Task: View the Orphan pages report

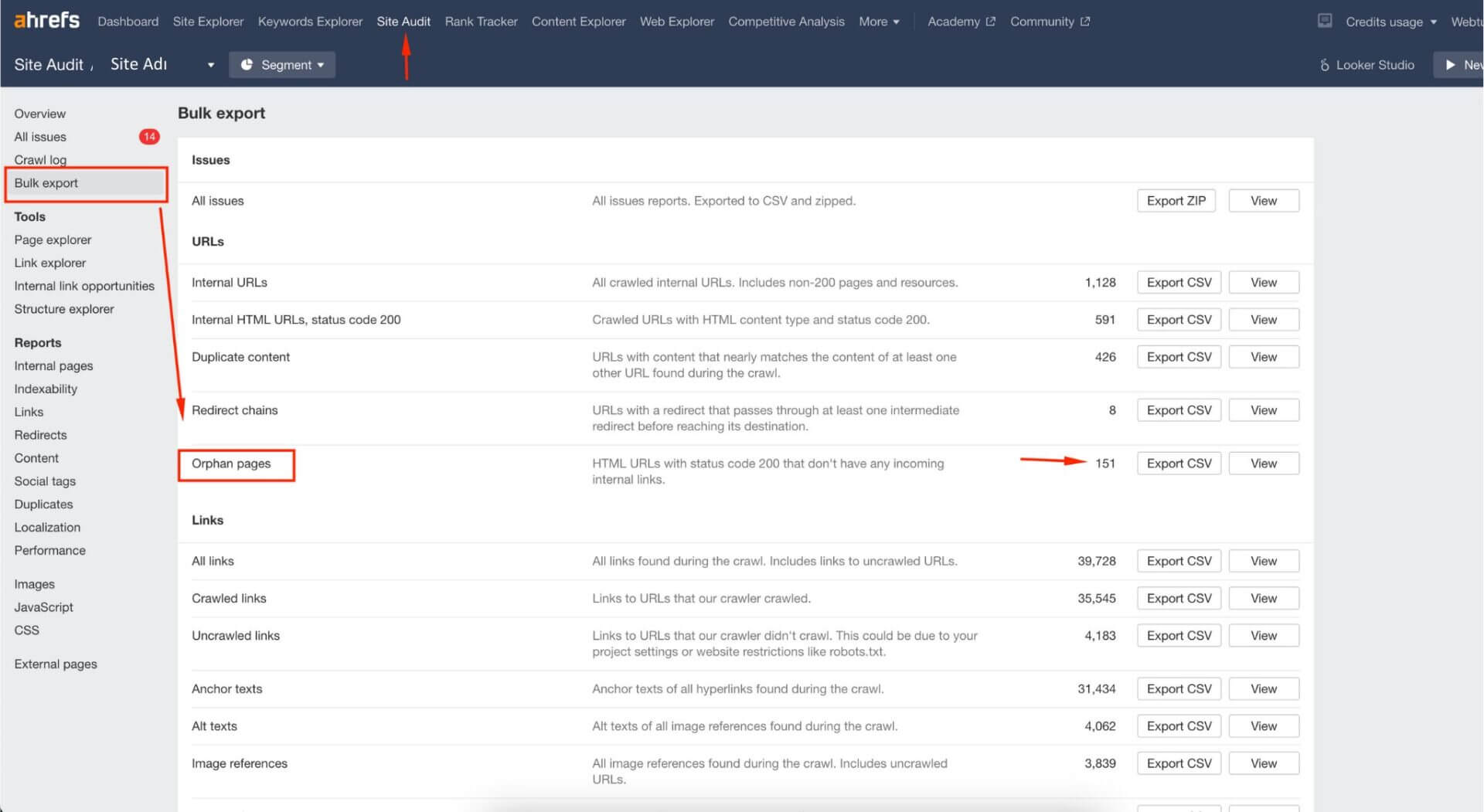Action: click(1263, 463)
